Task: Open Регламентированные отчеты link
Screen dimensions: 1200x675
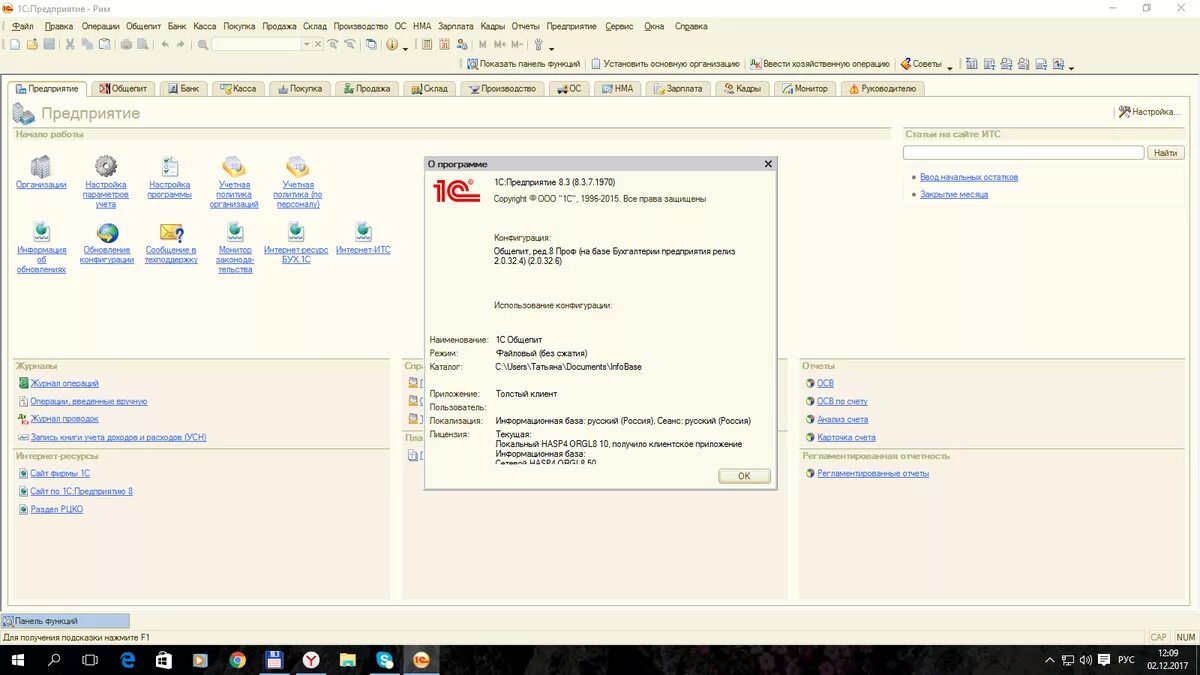Action: click(873, 473)
